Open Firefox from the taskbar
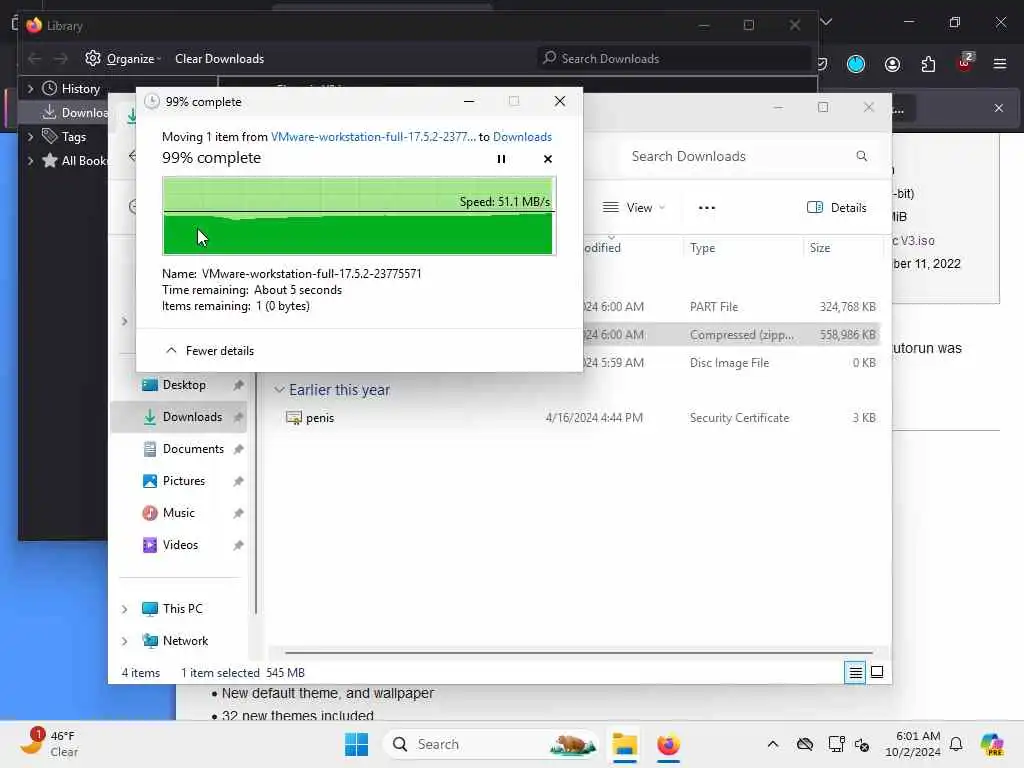Viewport: 1024px width, 768px height. click(x=668, y=744)
